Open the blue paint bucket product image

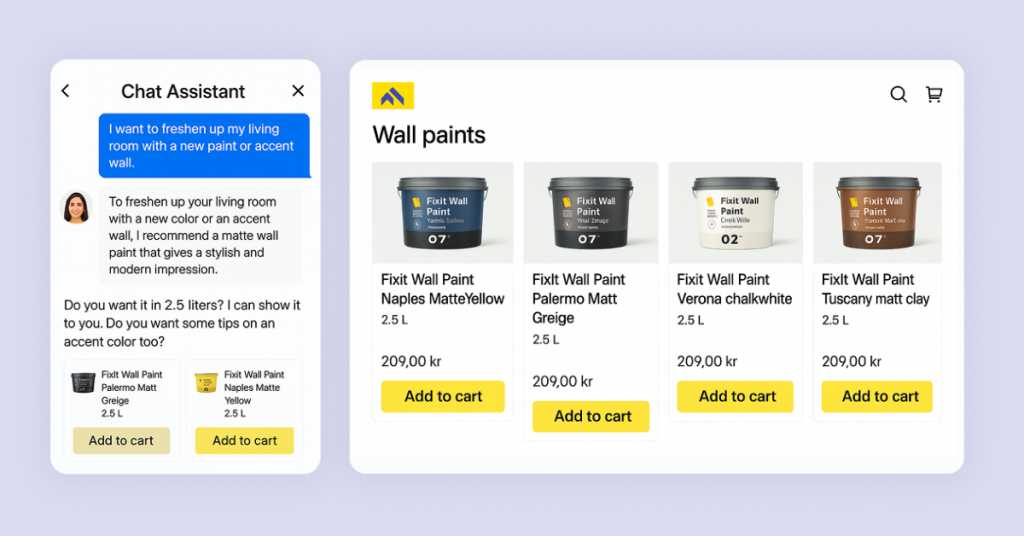pos(443,213)
